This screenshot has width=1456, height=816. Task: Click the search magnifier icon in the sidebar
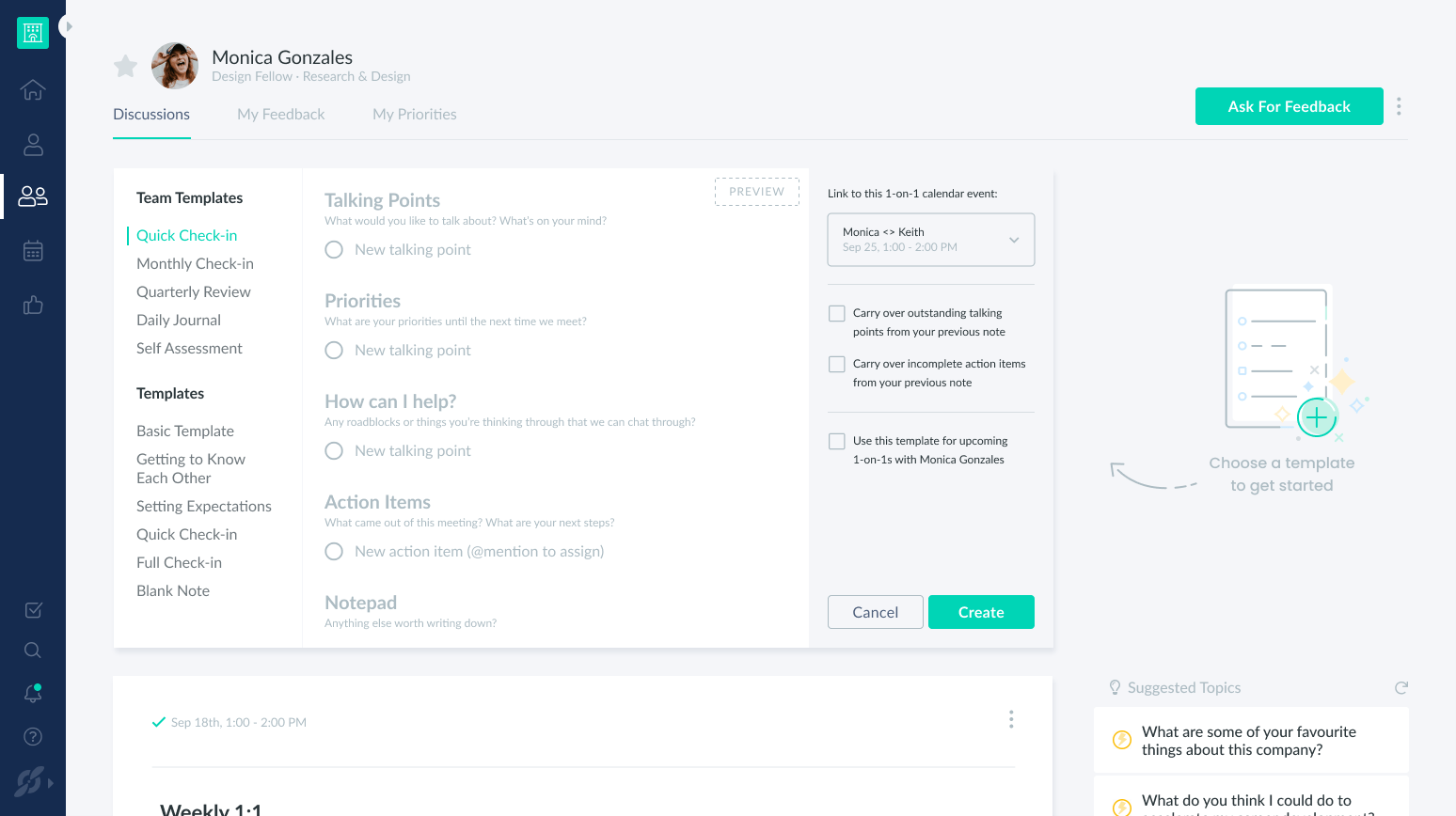point(32,650)
